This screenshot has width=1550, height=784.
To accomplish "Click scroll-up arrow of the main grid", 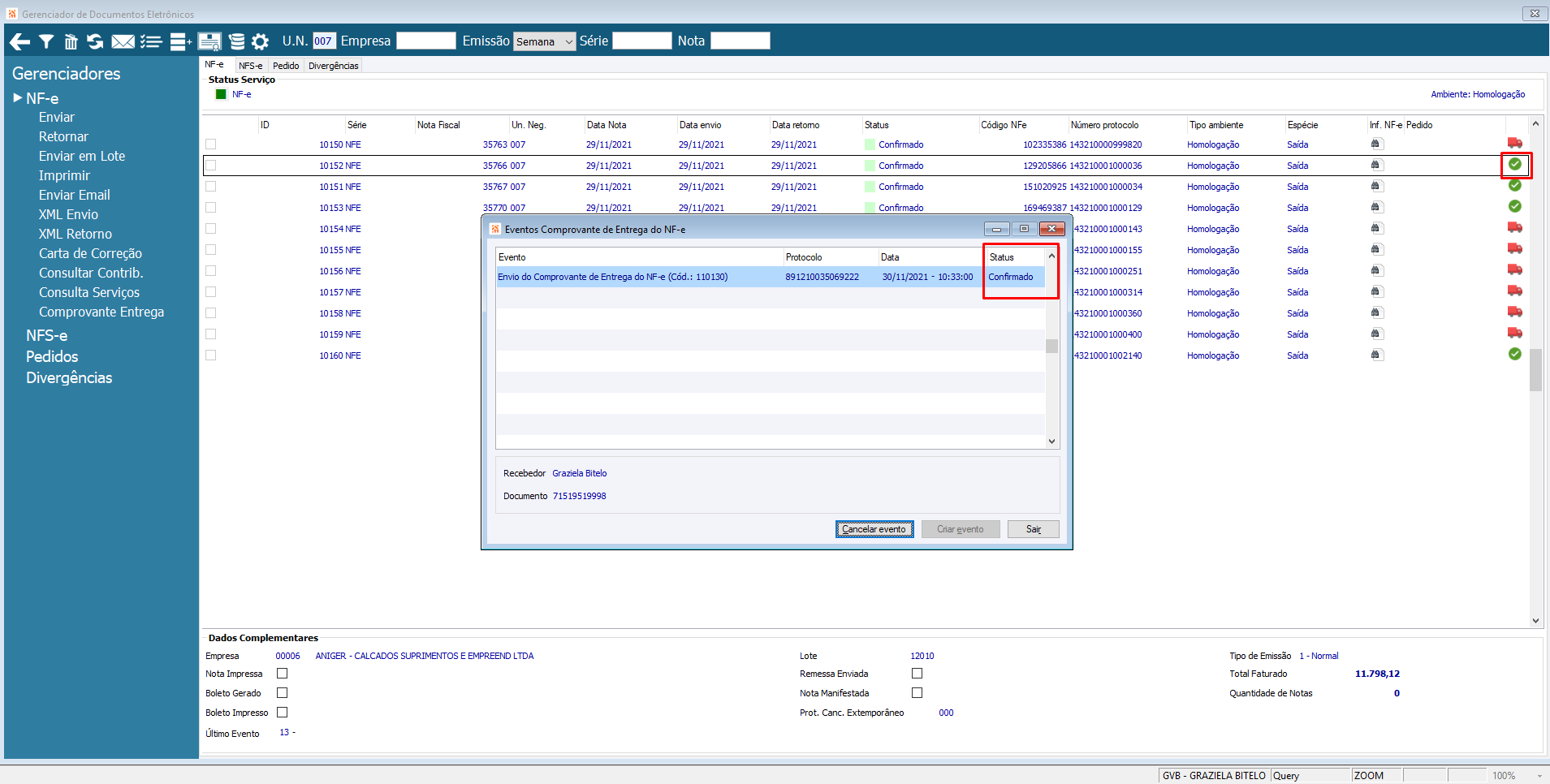I will (x=1535, y=124).
